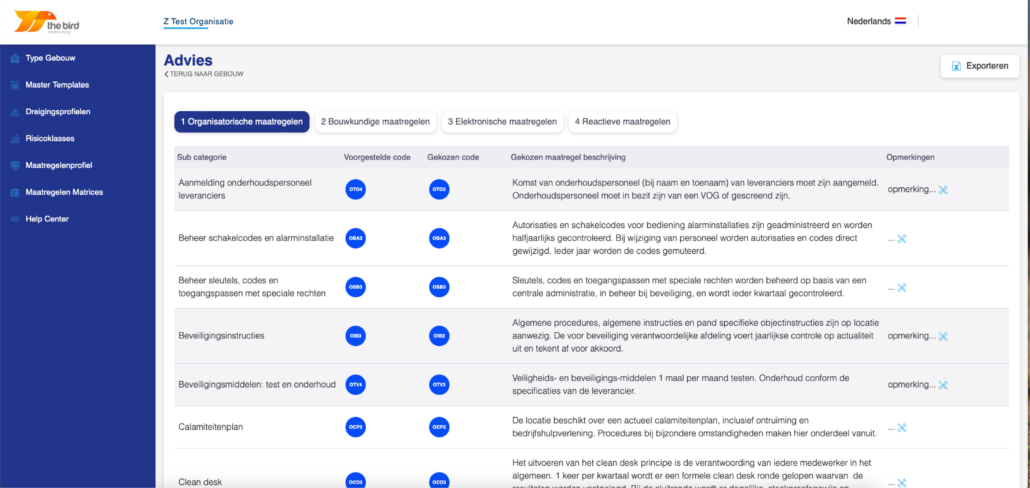Click the Sub categorie column header
The width and height of the screenshot is (1030, 488).
point(202,158)
